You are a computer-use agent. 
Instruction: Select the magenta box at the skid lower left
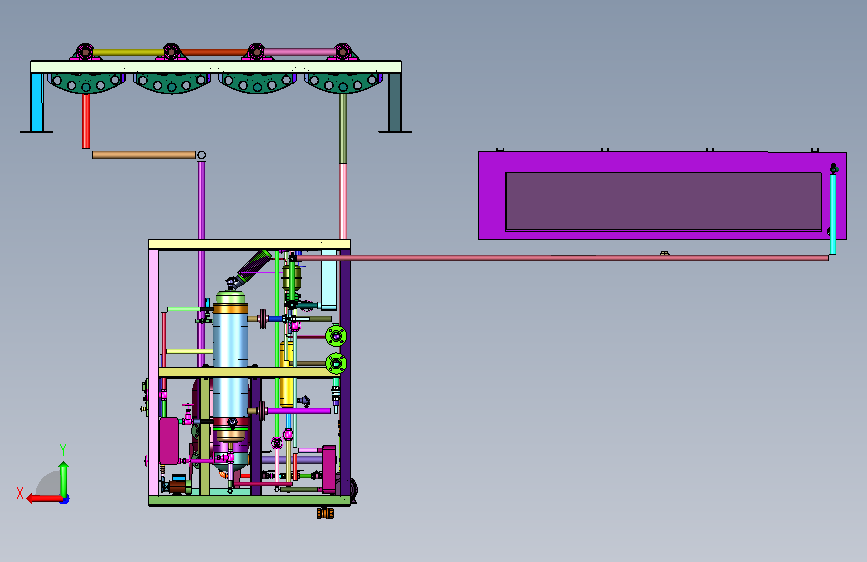pyautogui.click(x=169, y=441)
